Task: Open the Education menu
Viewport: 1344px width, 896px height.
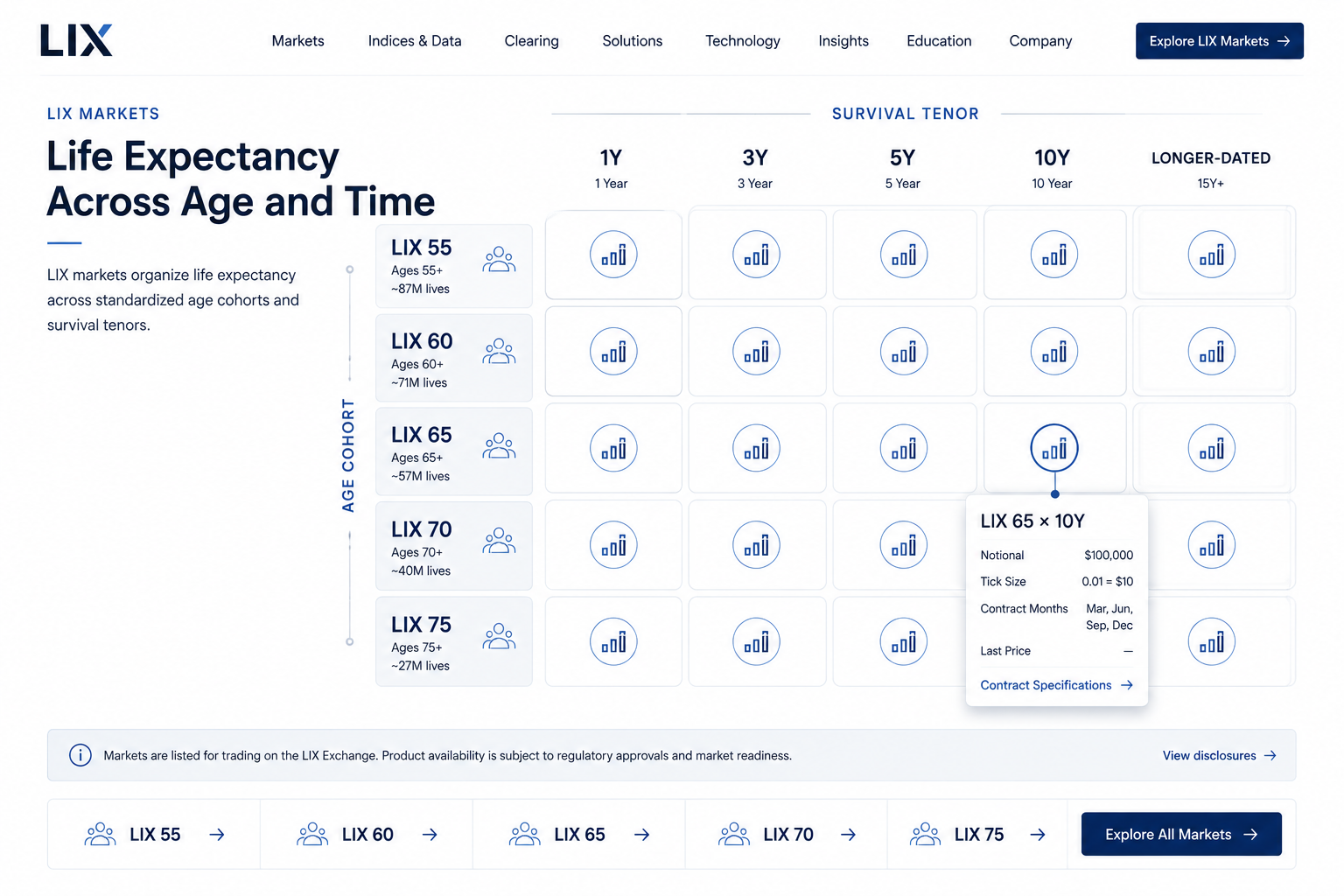Action: 939,41
